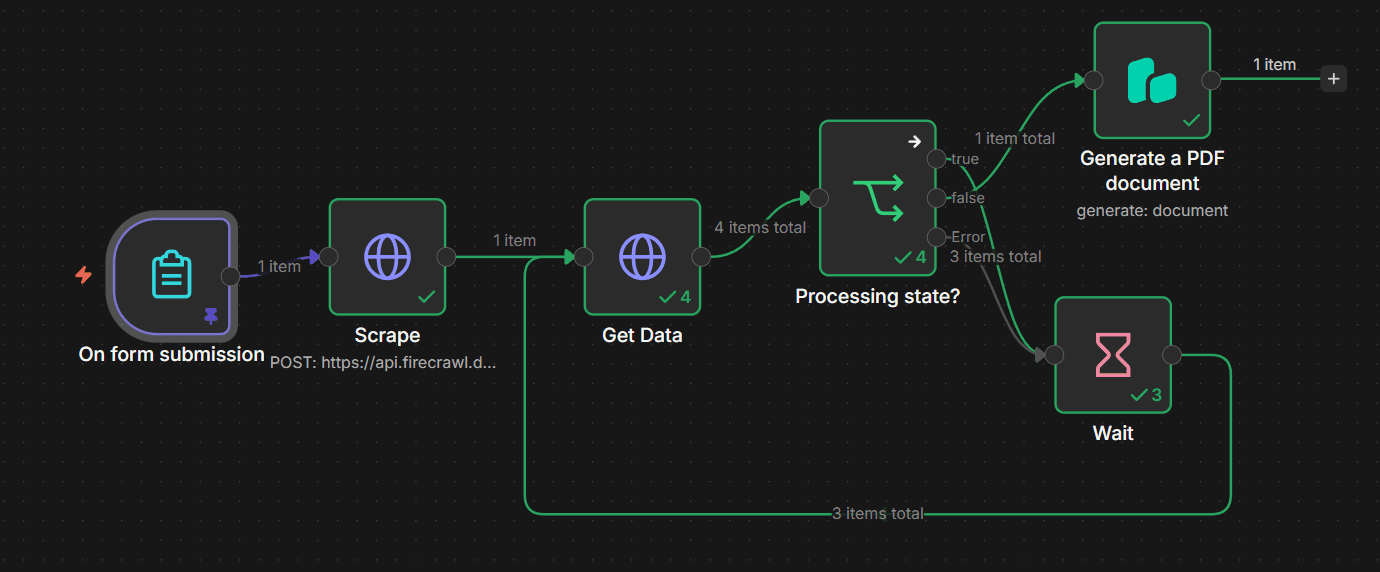
Task: Click the plus button after PDF node
Action: [1333, 79]
